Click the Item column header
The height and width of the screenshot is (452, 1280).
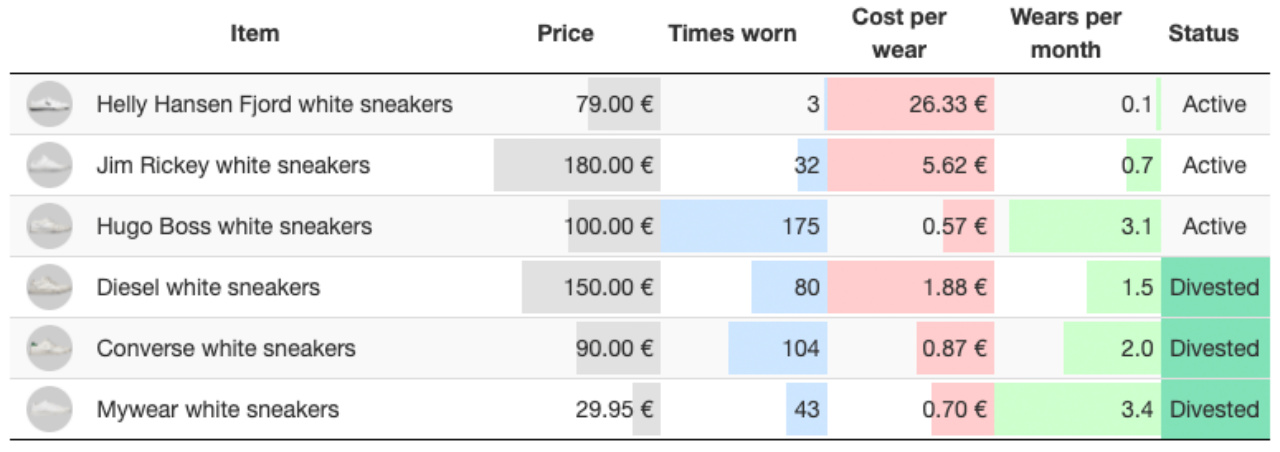coord(255,33)
